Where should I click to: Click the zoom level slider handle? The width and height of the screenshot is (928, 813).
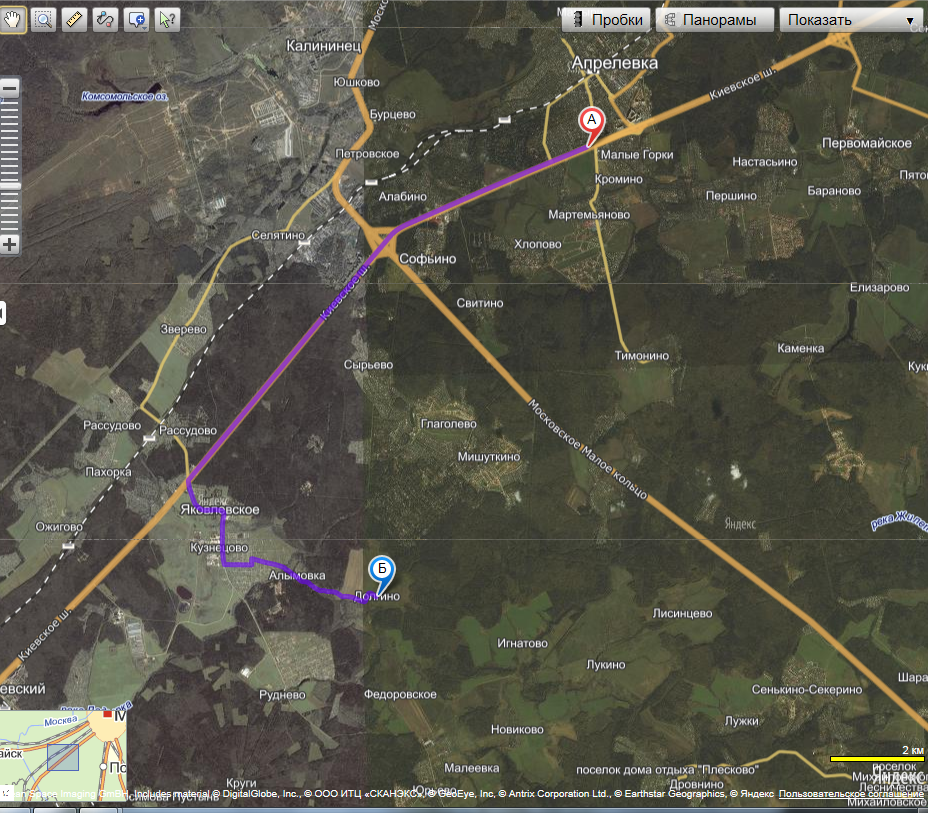[x=10, y=185]
